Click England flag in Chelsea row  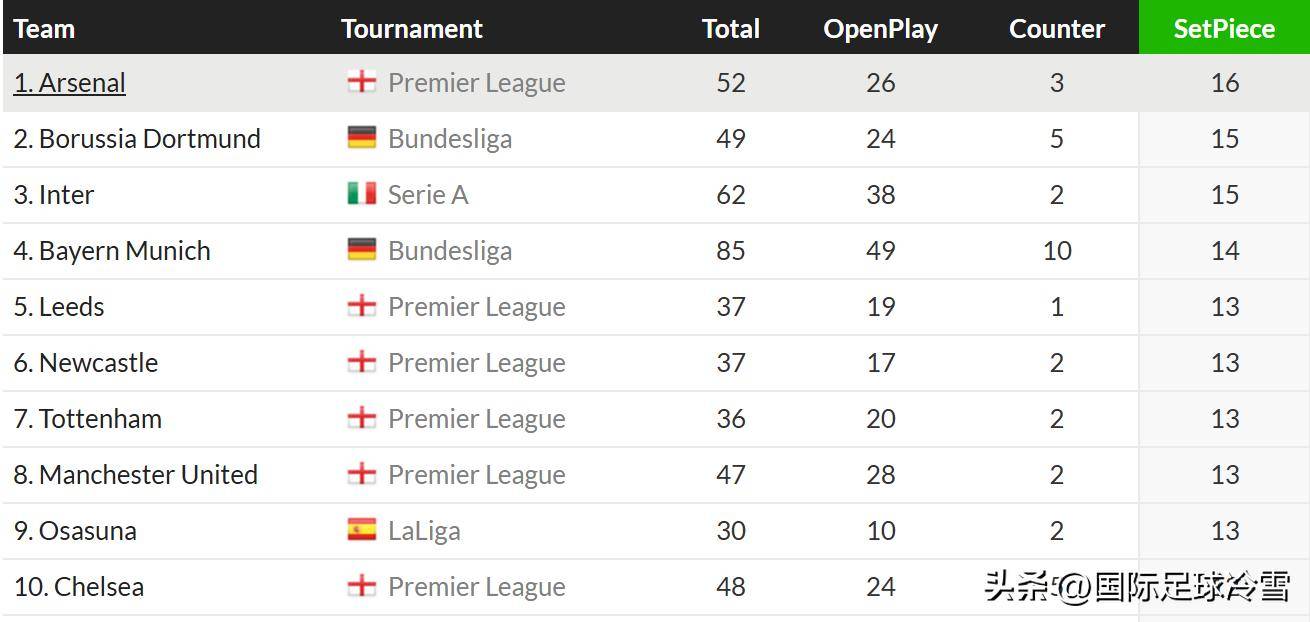(361, 586)
